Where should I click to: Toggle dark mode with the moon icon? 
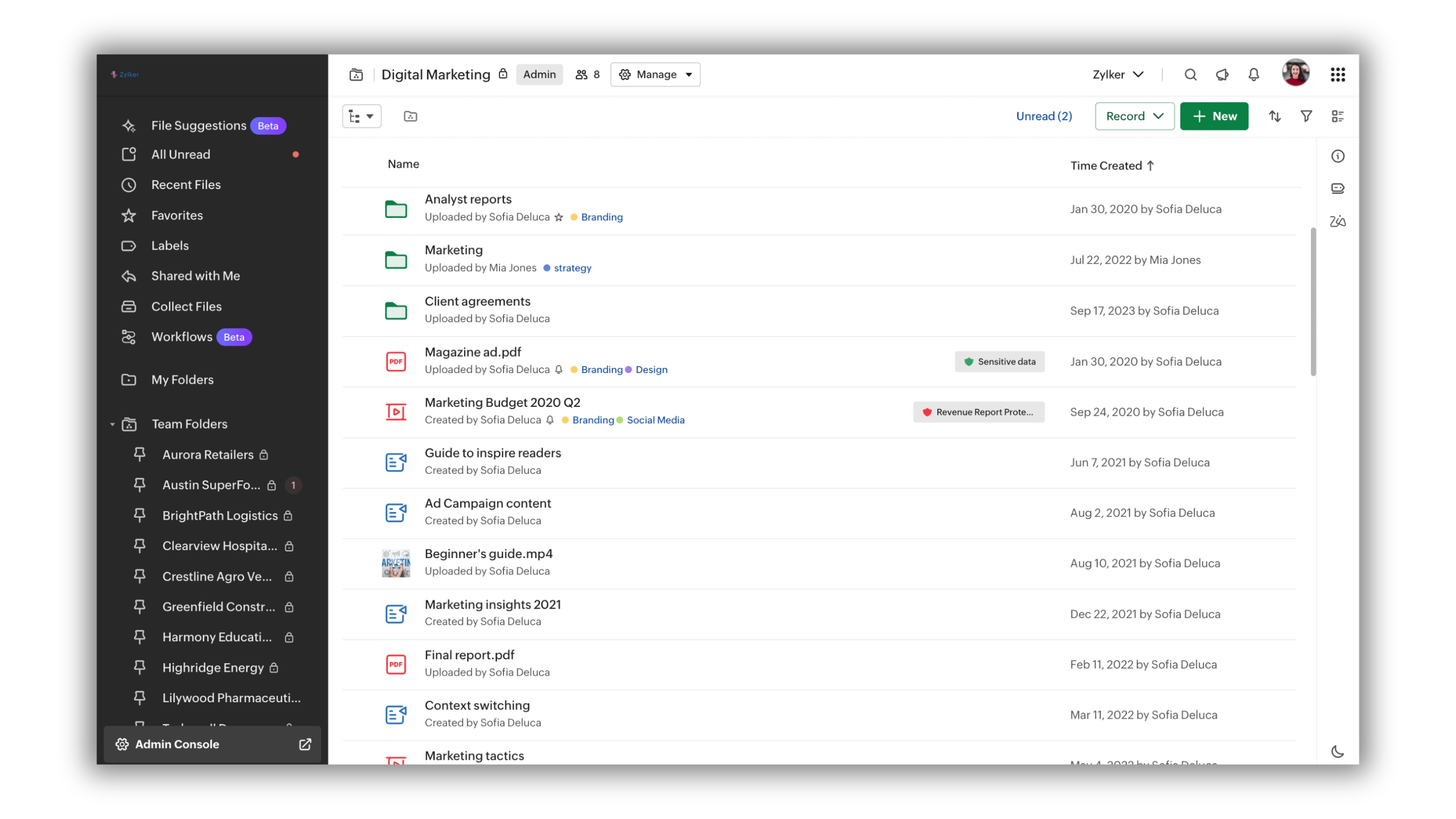coord(1338,752)
